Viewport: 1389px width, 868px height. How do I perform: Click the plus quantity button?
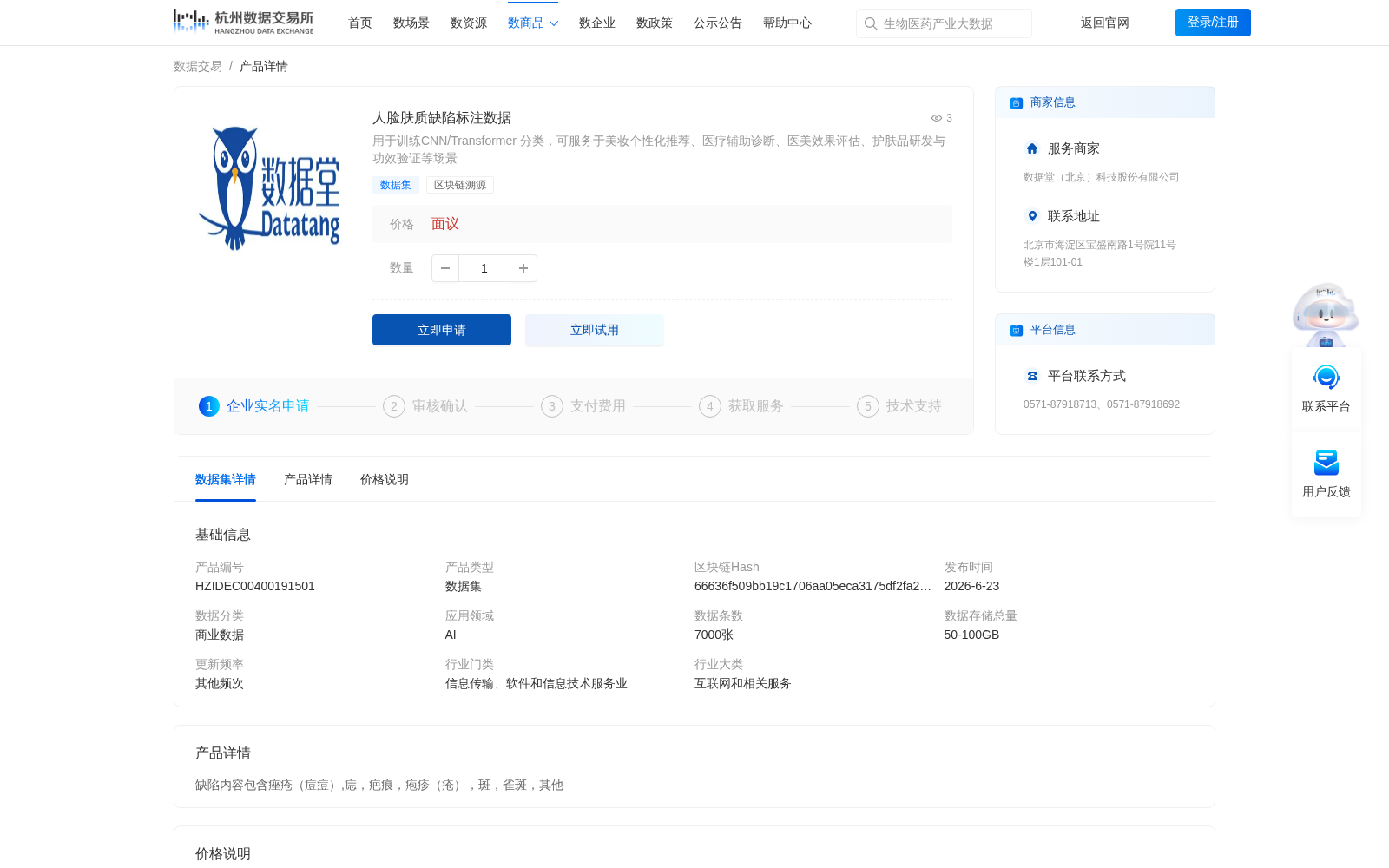tap(523, 268)
